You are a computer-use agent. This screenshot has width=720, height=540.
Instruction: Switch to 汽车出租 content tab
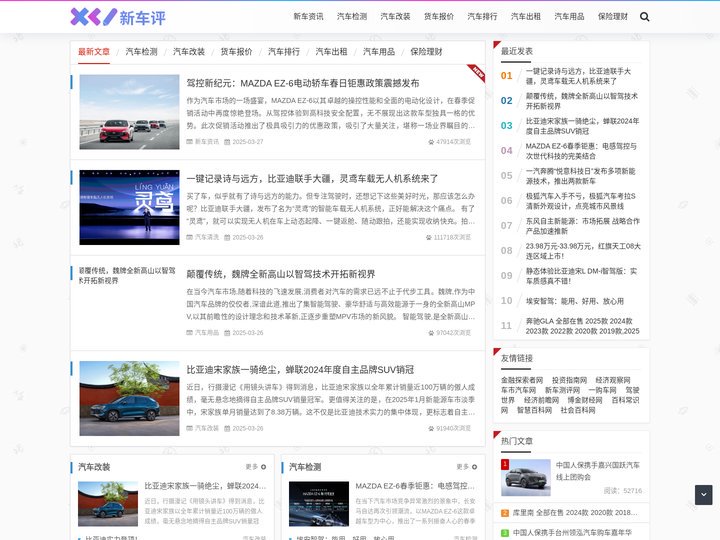[332, 51]
